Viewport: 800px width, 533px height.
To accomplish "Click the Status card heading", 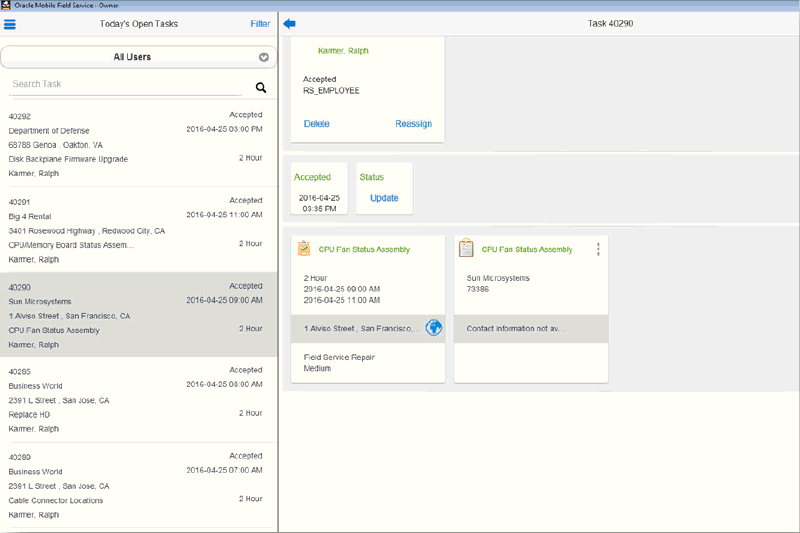I will click(371, 177).
